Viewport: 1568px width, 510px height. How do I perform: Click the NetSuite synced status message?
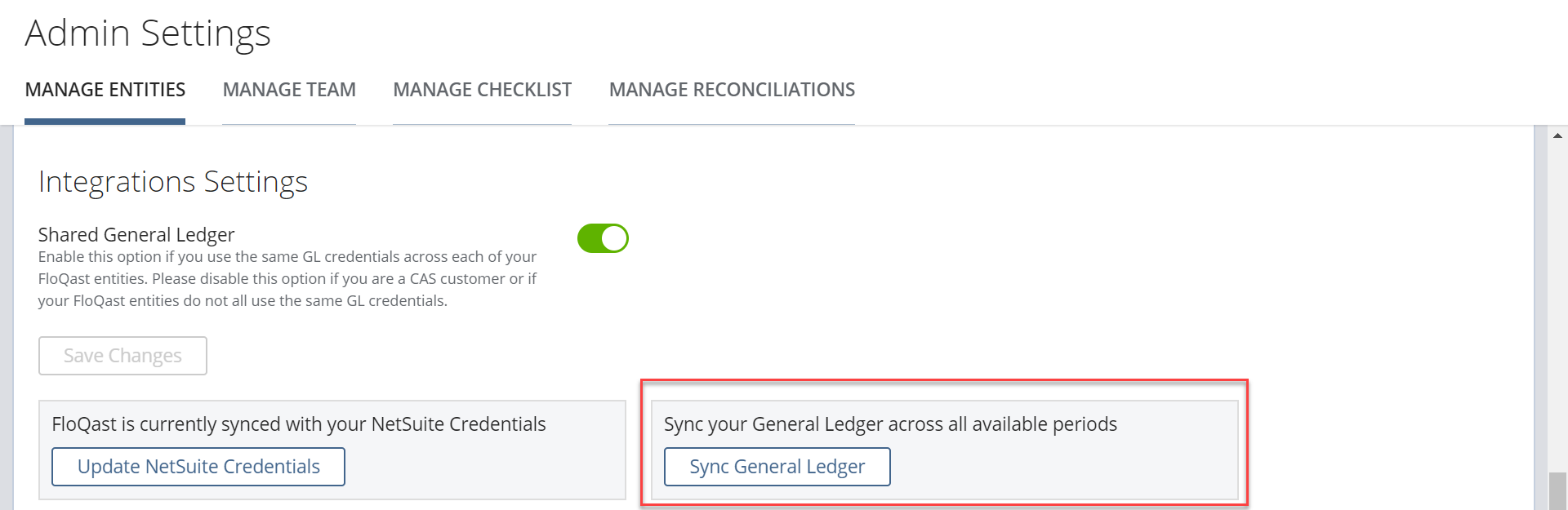299,424
